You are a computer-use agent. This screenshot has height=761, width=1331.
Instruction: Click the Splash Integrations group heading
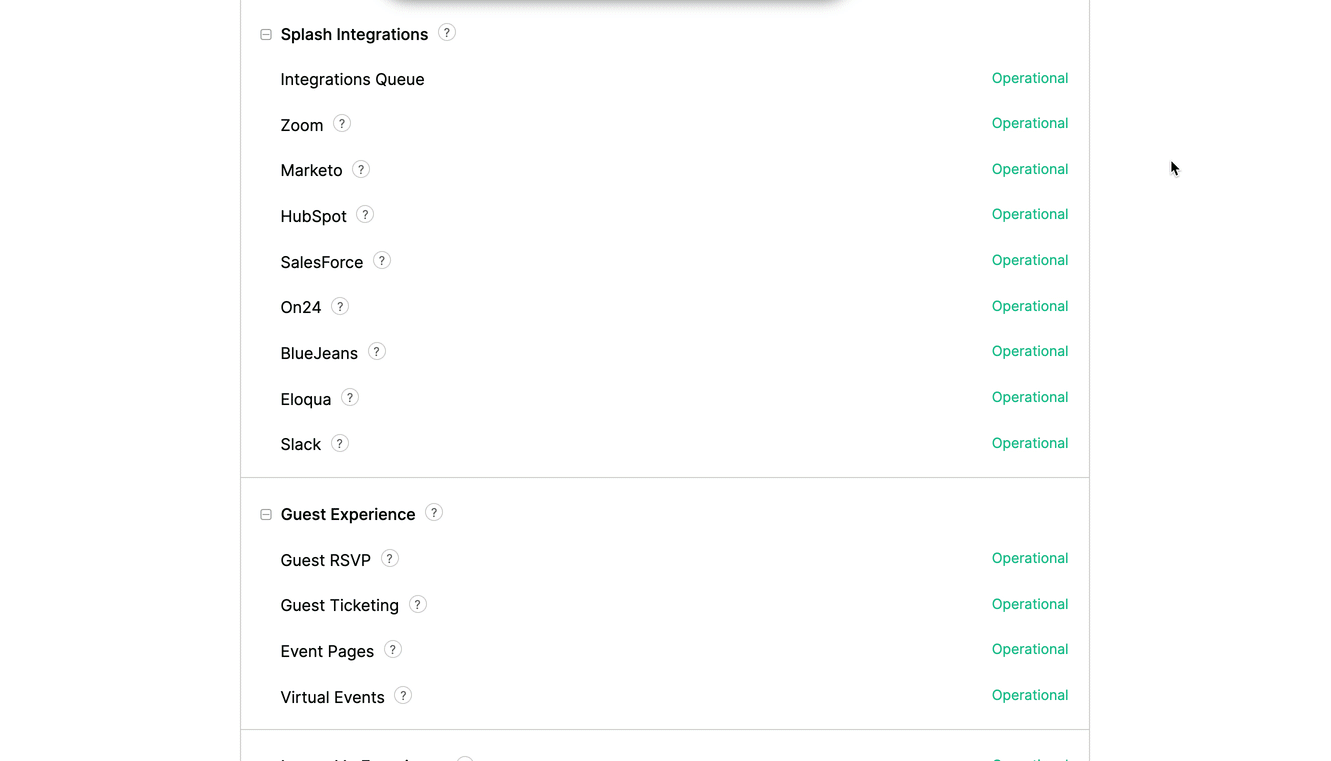coord(354,35)
